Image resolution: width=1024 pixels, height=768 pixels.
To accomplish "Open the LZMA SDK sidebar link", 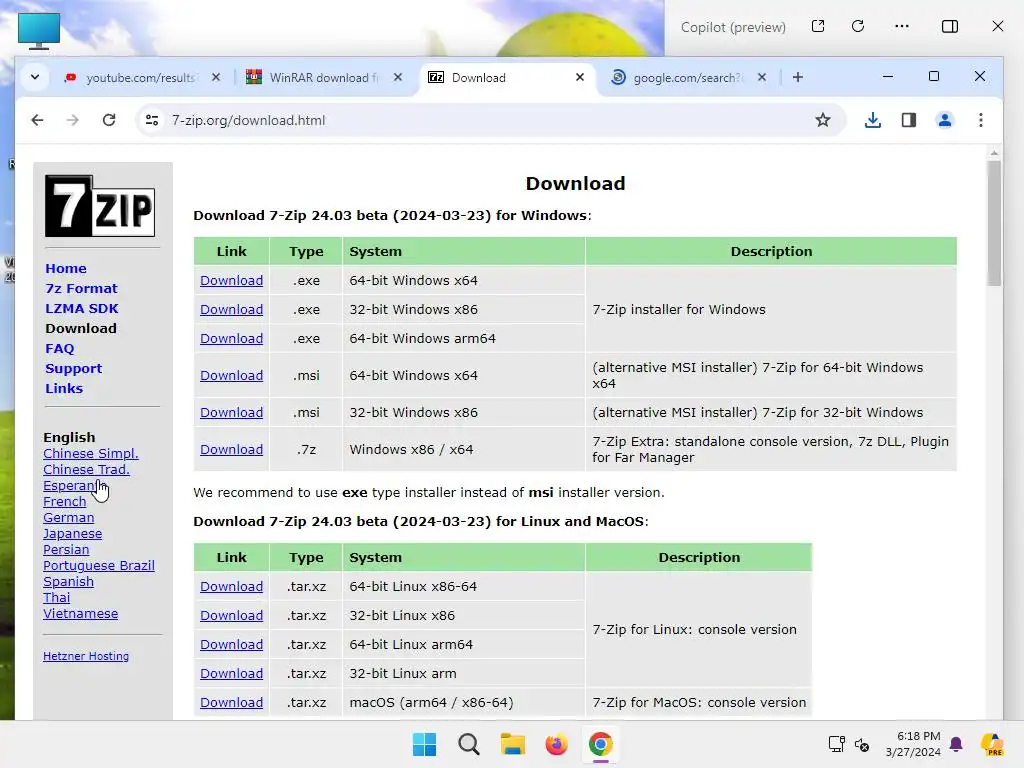I will 82,308.
